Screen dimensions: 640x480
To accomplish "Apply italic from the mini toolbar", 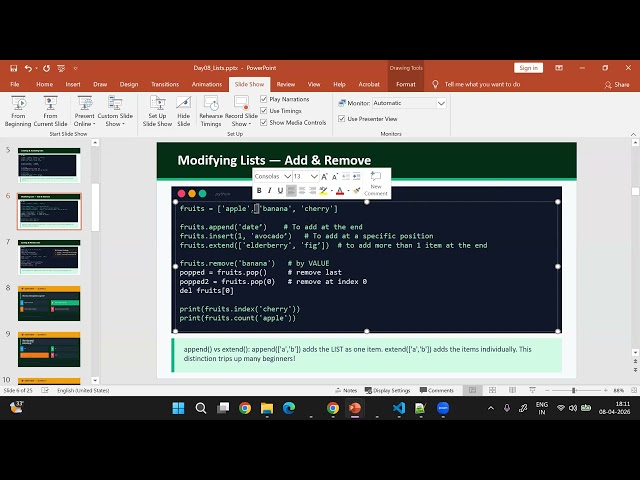I will (269, 191).
